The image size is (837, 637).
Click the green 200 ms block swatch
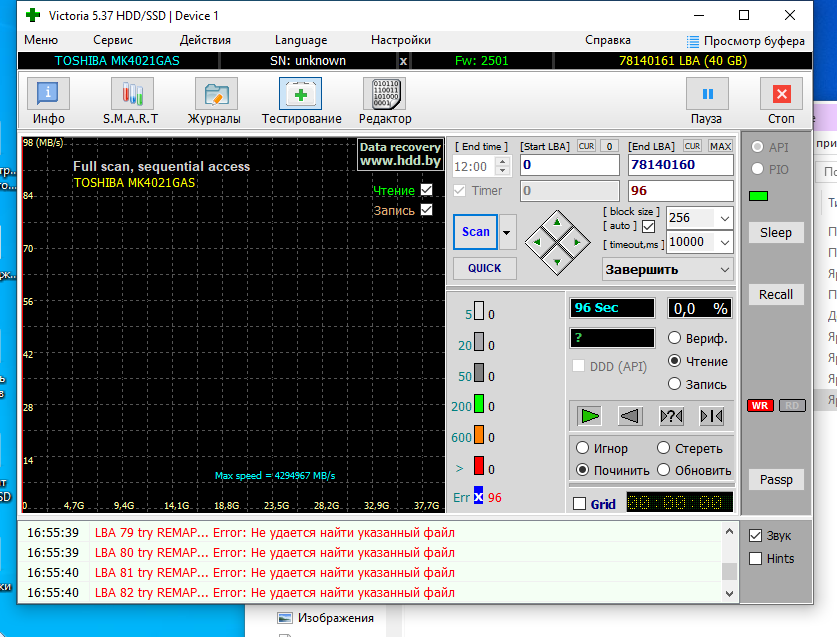(x=479, y=404)
